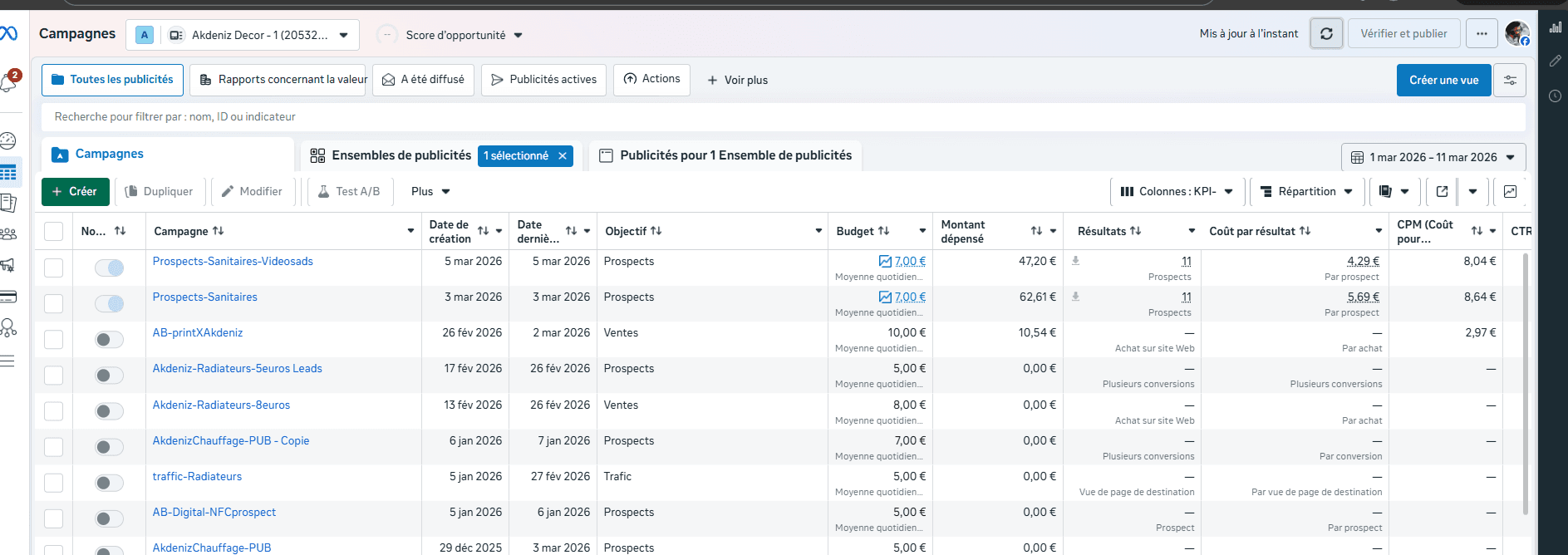Screen dimensions: 1568x555
Task: Open the Prospects-Sanitaires campaign link
Action: pyautogui.click(x=204, y=297)
